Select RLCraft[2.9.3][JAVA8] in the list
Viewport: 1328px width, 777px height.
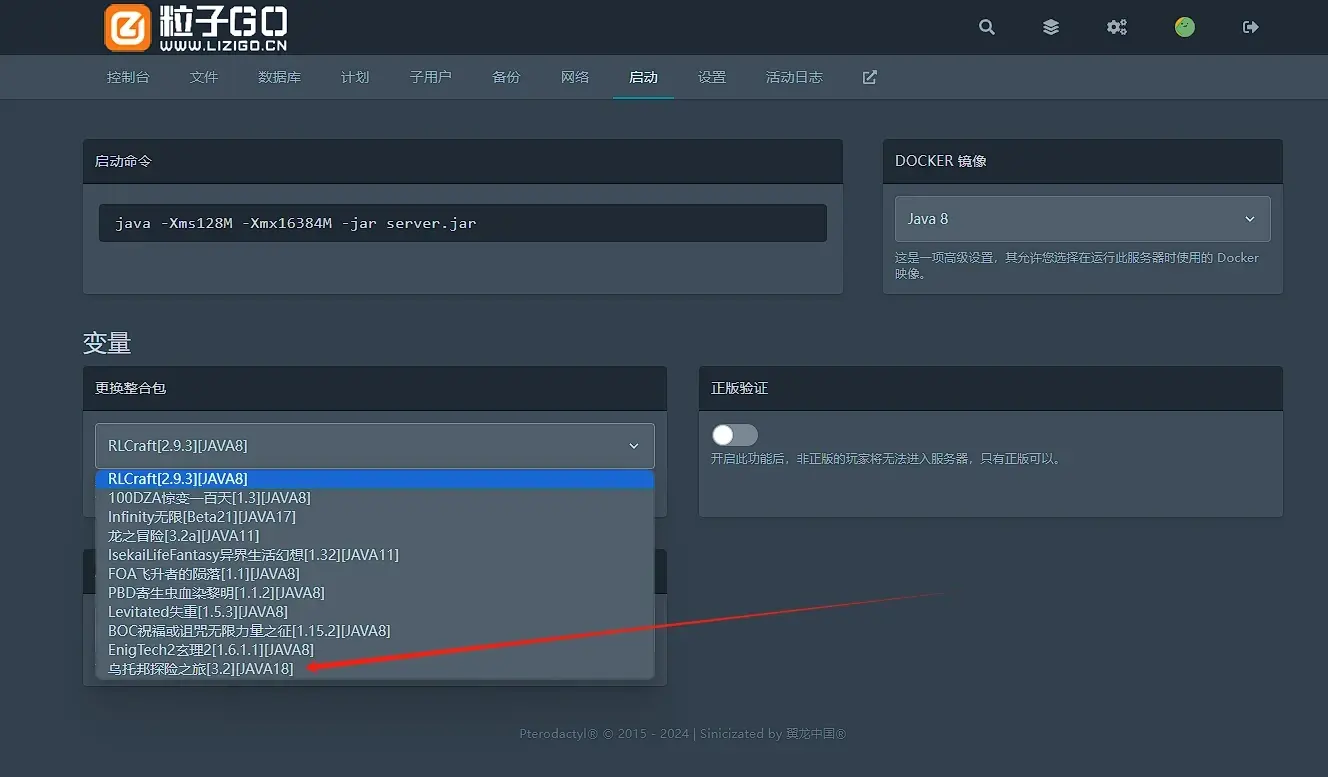375,479
